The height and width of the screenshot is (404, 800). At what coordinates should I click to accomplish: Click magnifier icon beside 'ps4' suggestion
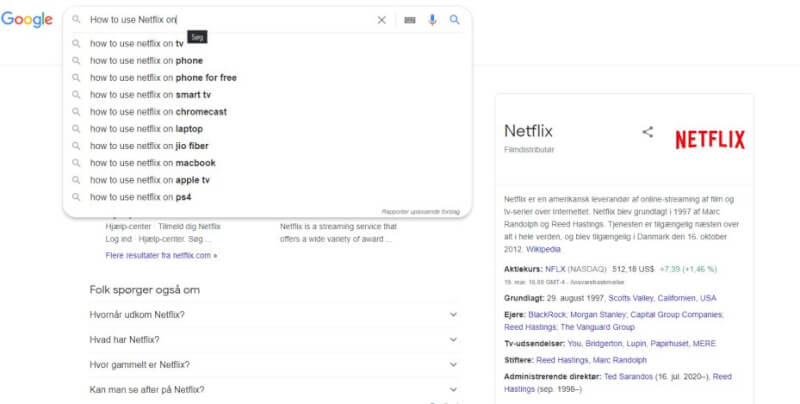pyautogui.click(x=76, y=197)
